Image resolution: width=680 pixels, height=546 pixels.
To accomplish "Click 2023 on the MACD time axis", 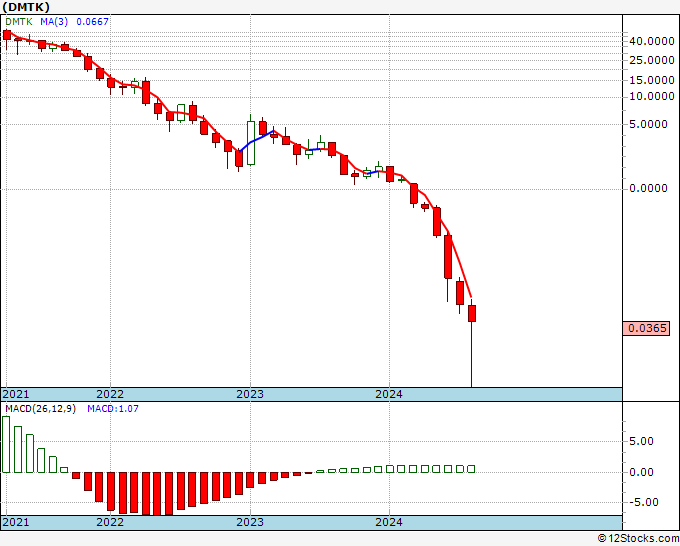I will click(250, 522).
